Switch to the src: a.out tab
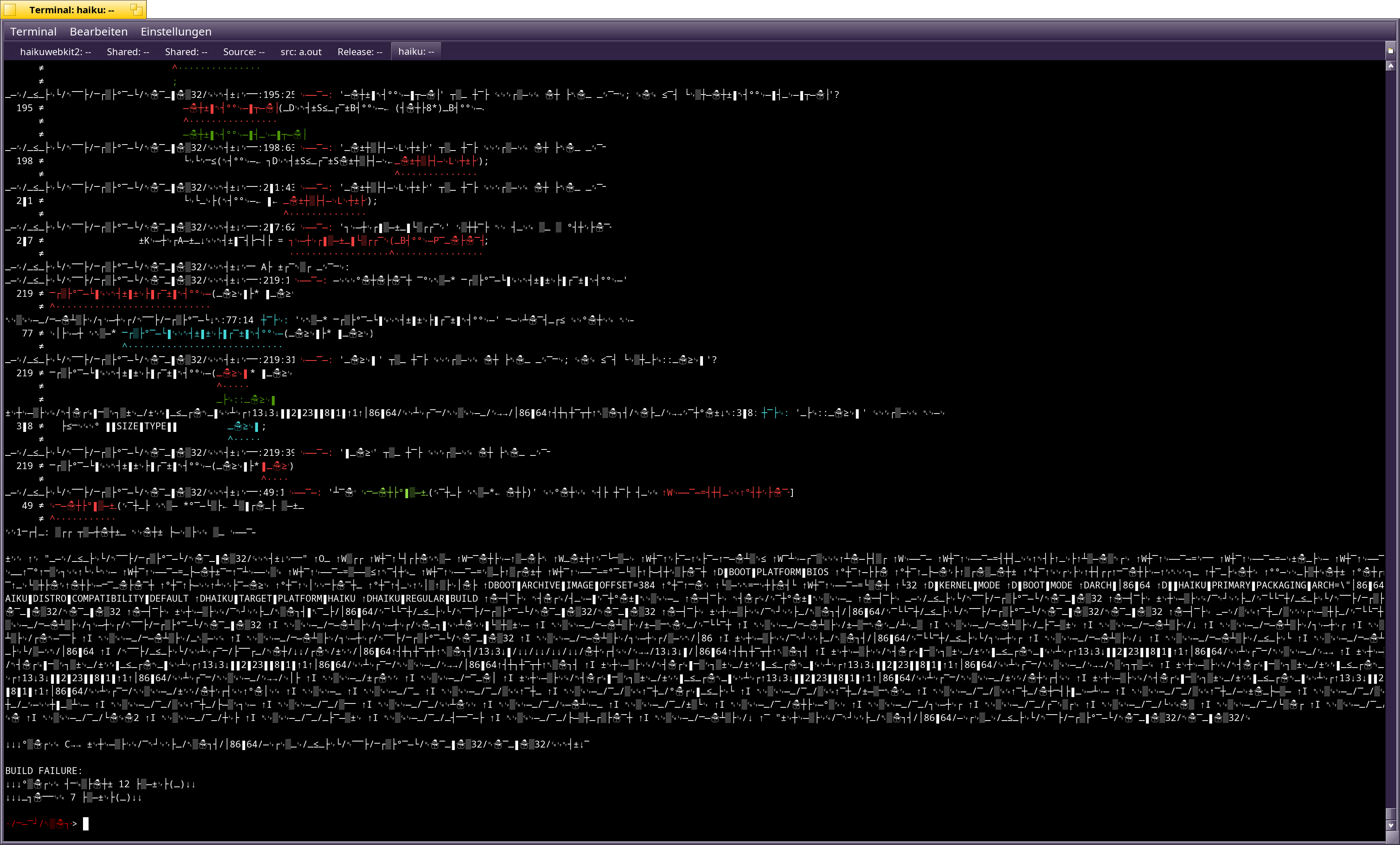 [300, 52]
